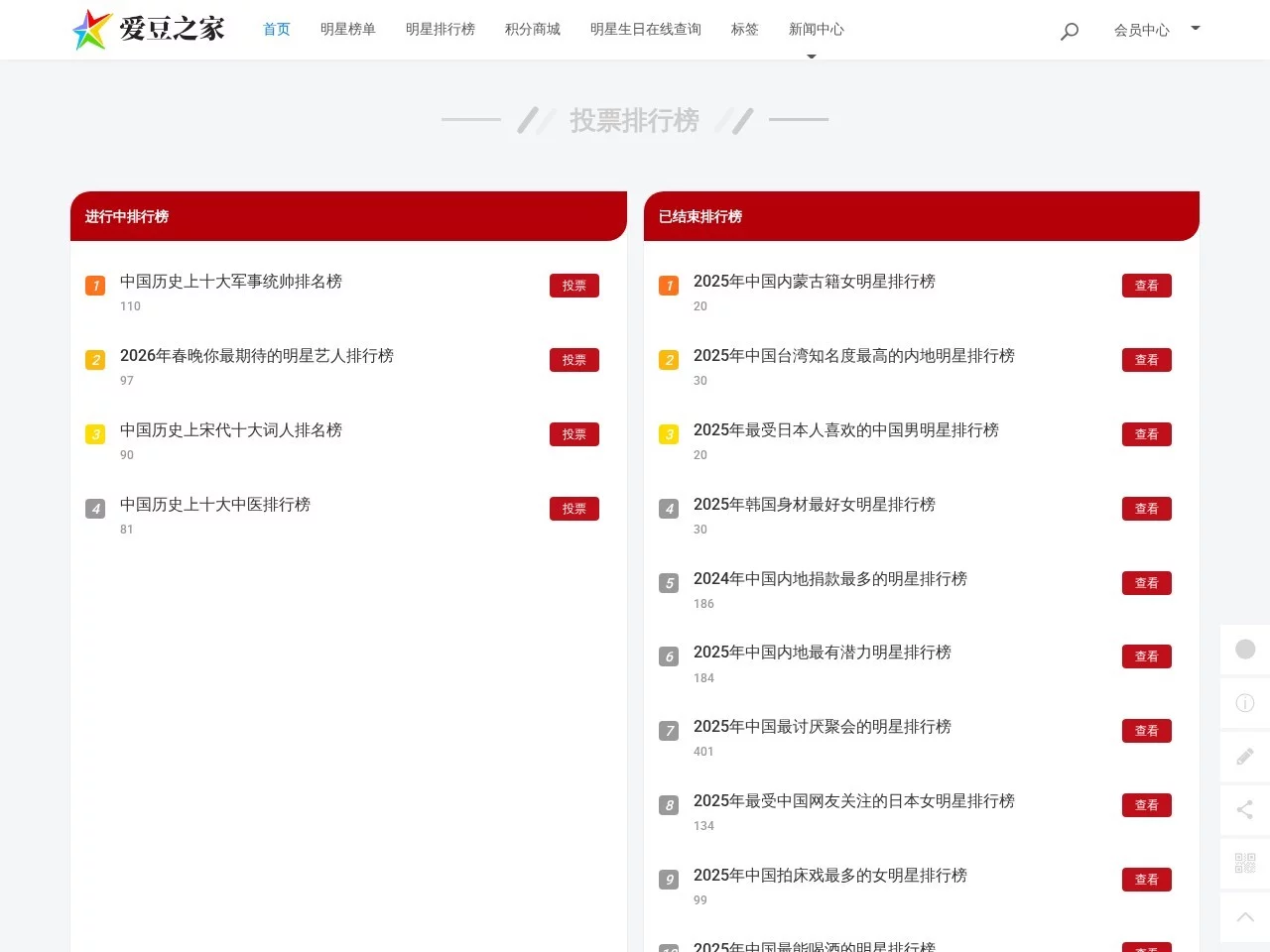Switch to the 明星排行榜 menu item

pos(441,30)
